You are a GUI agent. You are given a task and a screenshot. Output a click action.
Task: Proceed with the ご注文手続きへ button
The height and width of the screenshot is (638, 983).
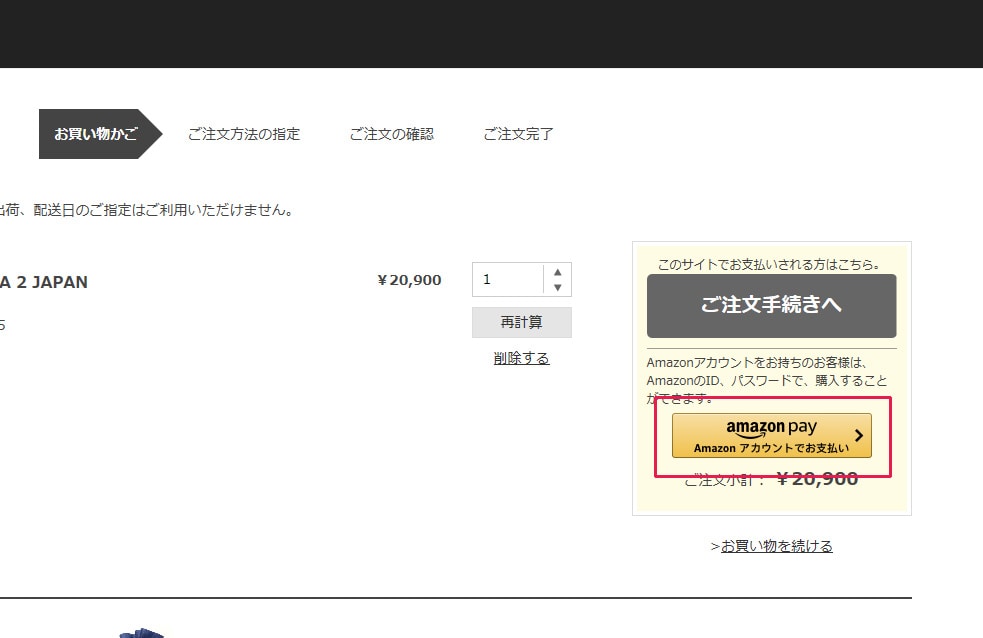click(x=771, y=305)
